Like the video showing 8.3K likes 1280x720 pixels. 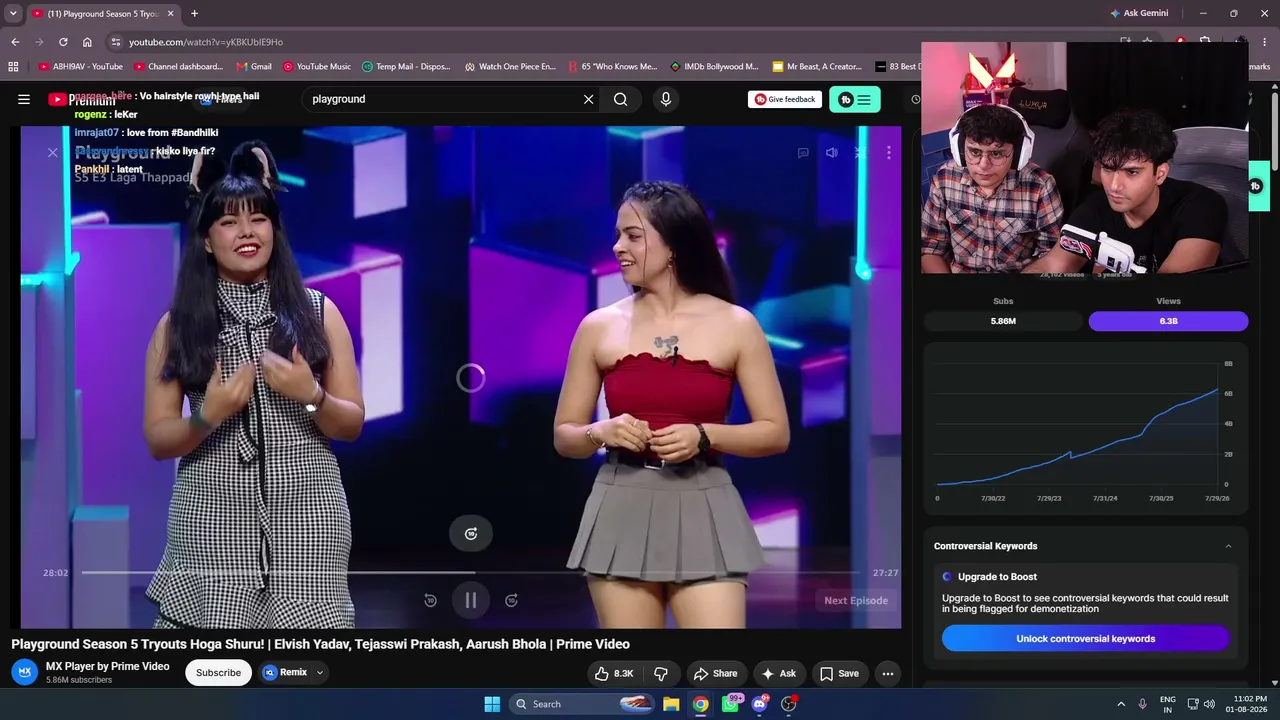click(614, 673)
